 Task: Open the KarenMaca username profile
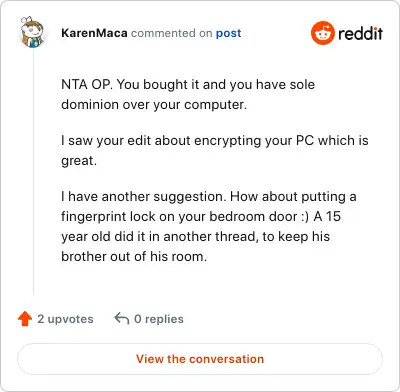point(94,33)
